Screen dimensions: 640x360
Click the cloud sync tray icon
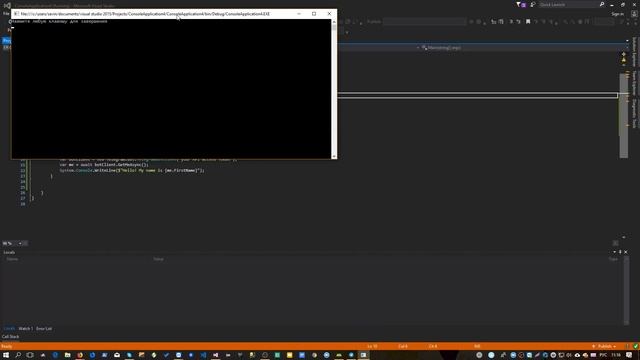click(577, 355)
